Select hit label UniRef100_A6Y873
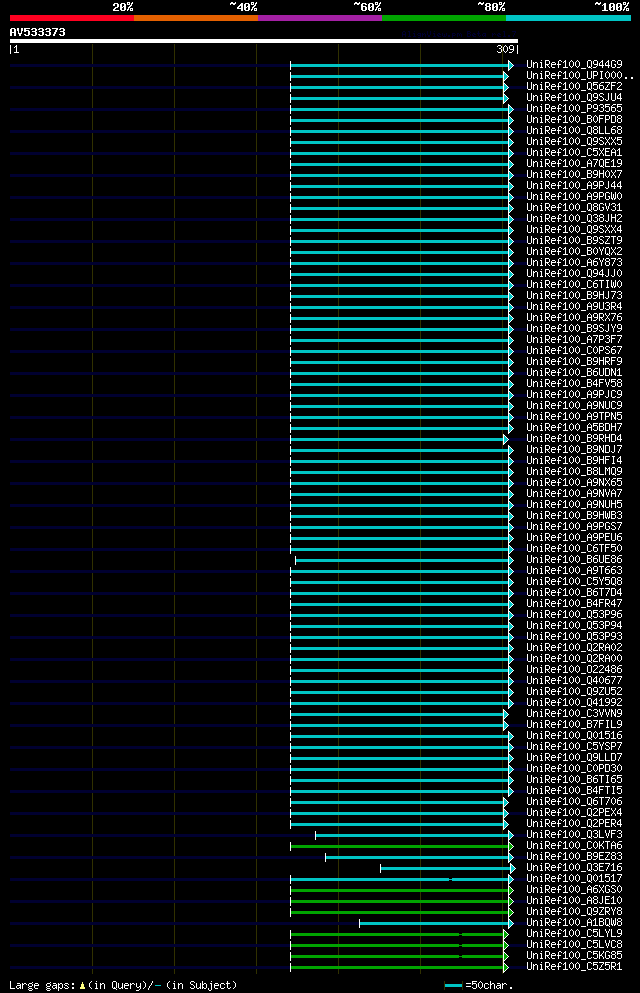Viewport: 640px width, 993px height. (574, 263)
